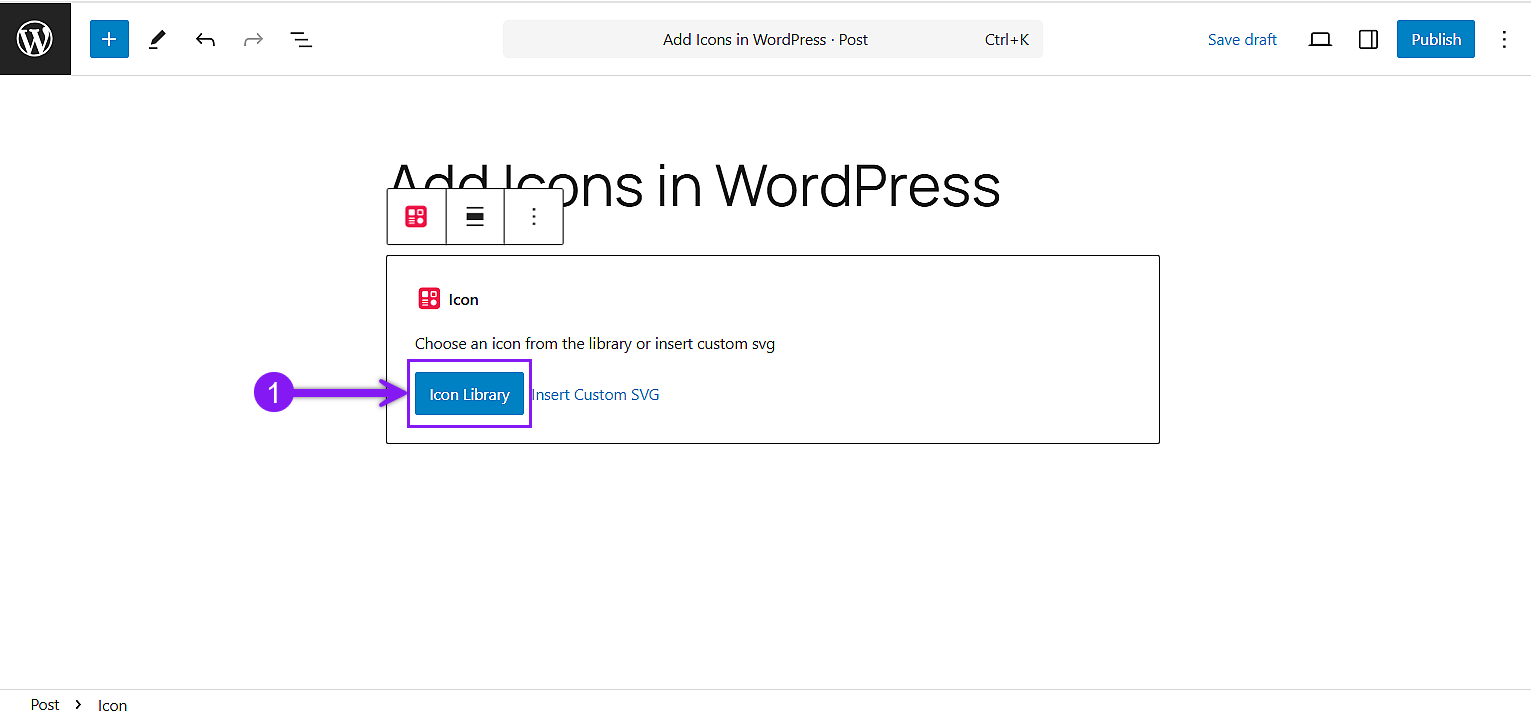Image resolution: width=1531 pixels, height=716 pixels.
Task: Click the preview device icon
Action: coord(1319,38)
